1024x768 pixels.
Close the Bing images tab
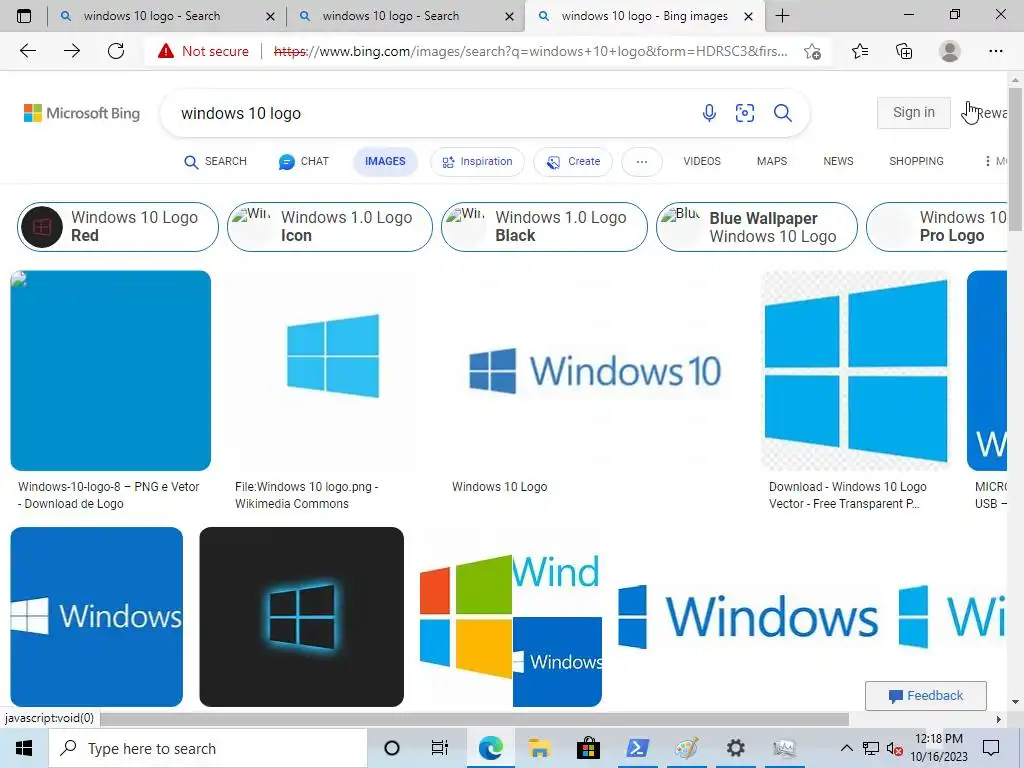coord(749,16)
